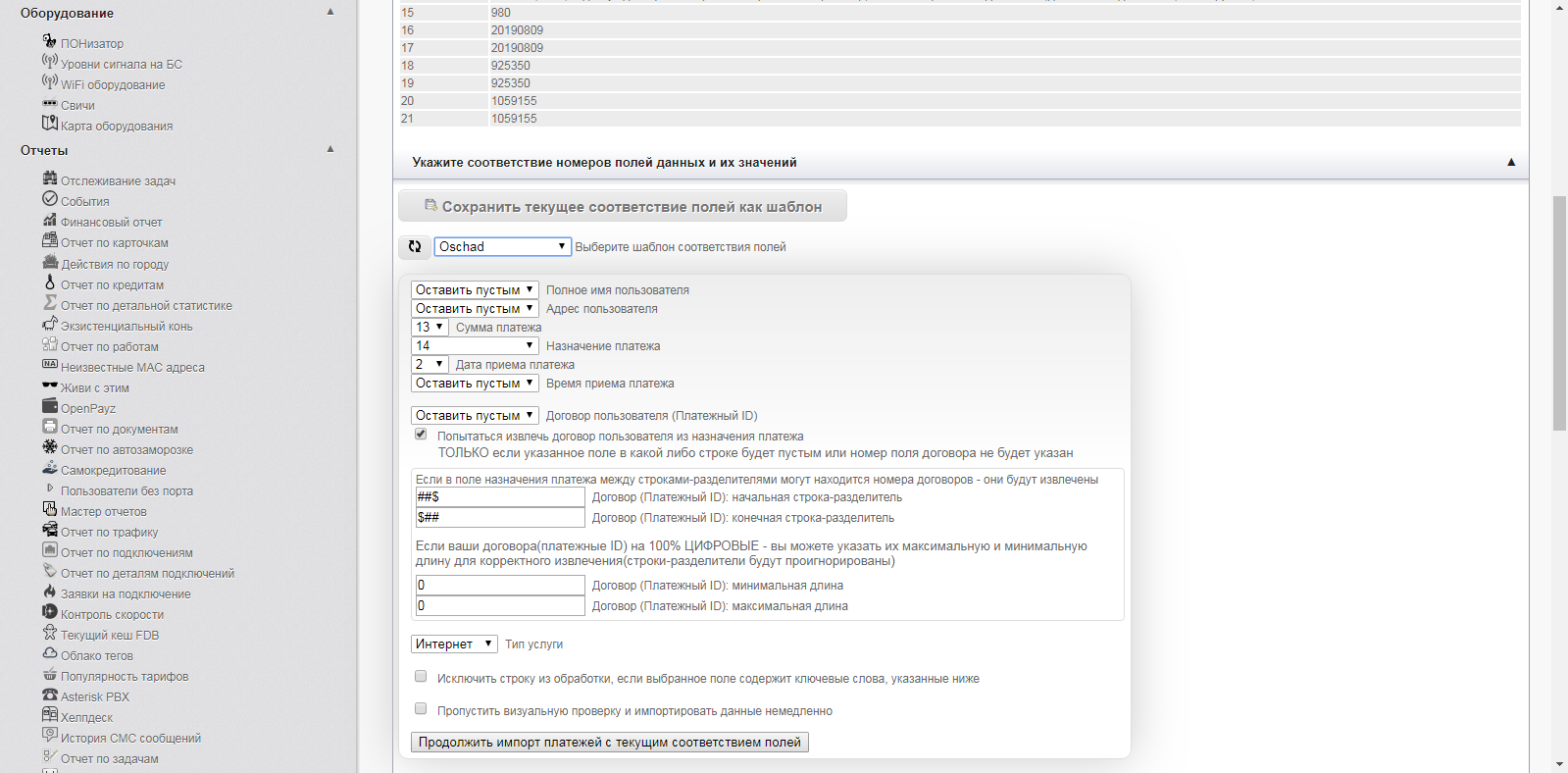Click the Отчет по автозаморозке snowflake icon
1568x773 pixels.
click(x=49, y=447)
